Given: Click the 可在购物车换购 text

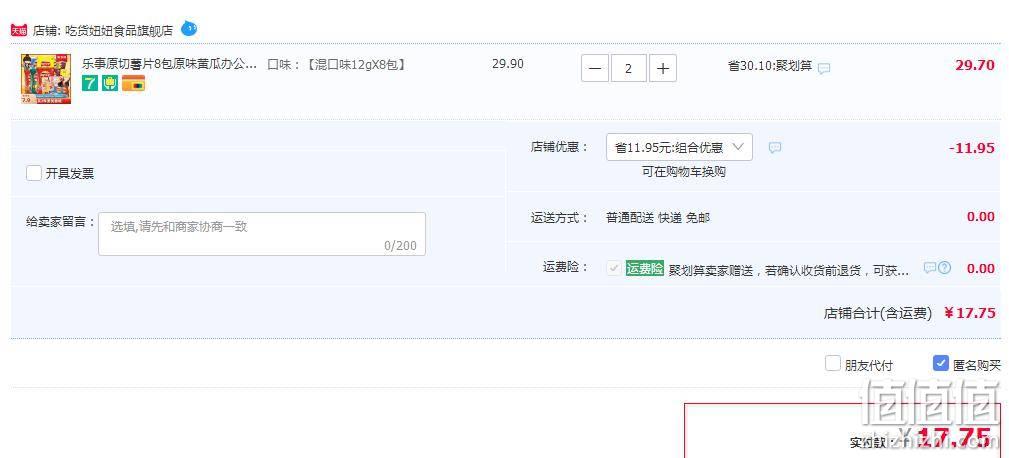Looking at the screenshot, I should click(683, 172).
